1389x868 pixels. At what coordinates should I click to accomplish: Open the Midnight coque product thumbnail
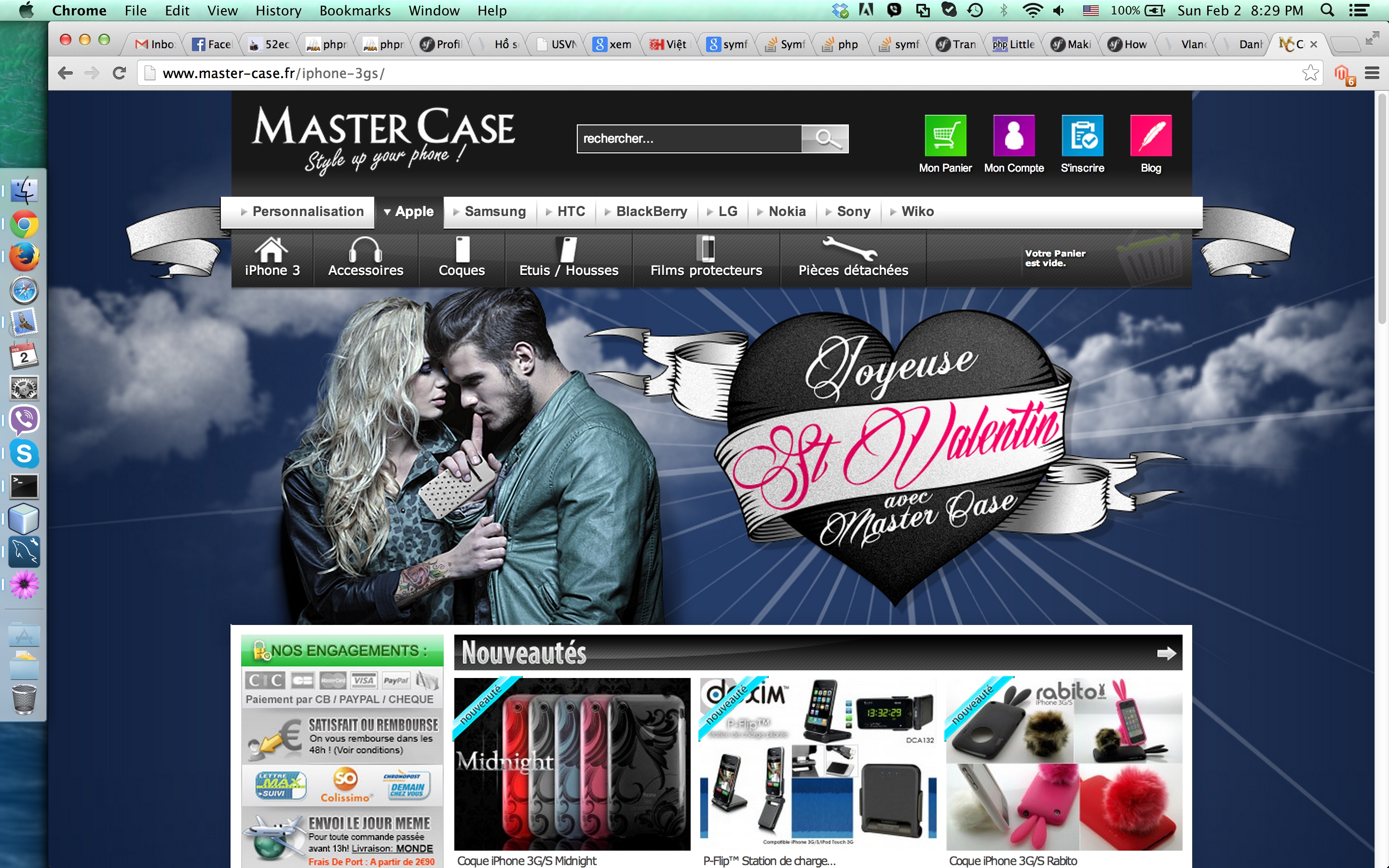(x=572, y=763)
